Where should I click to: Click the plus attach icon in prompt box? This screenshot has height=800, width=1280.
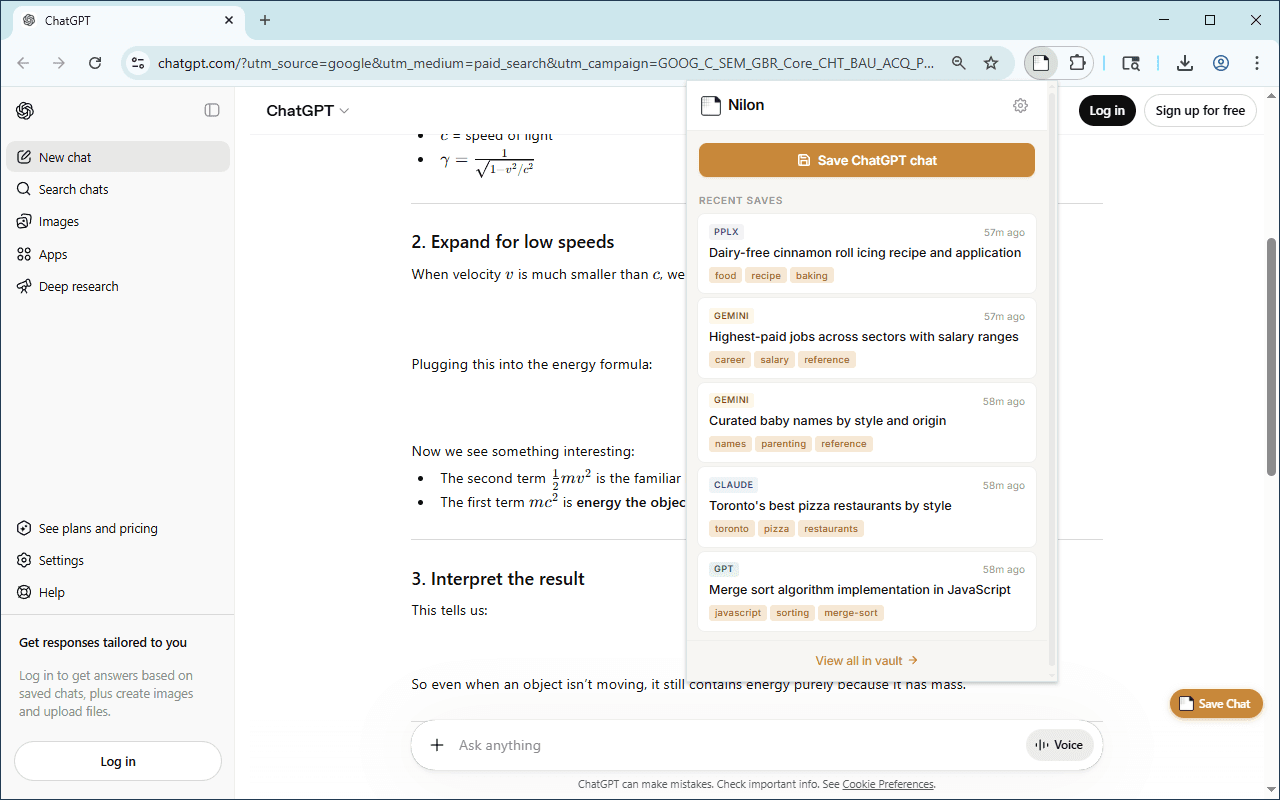click(x=437, y=745)
